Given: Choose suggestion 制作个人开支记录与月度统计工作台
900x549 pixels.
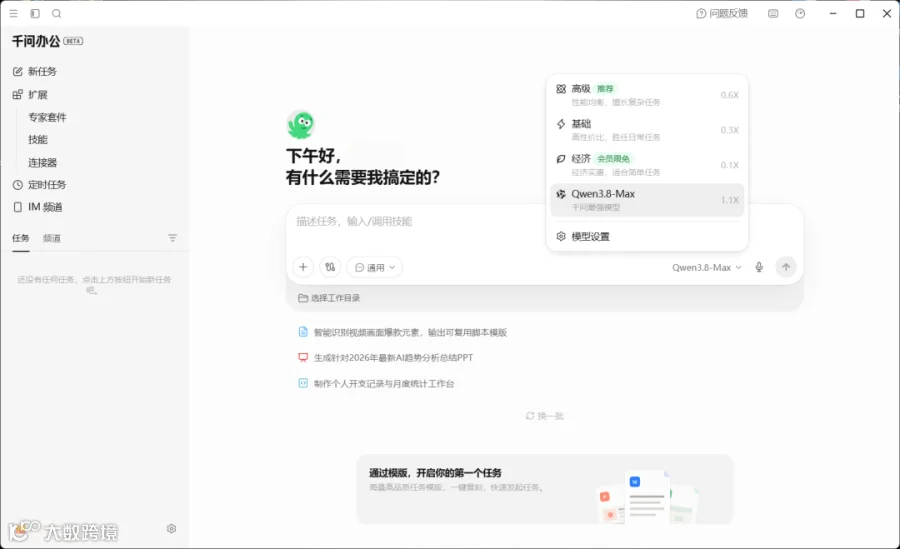Looking at the screenshot, I should 376,383.
